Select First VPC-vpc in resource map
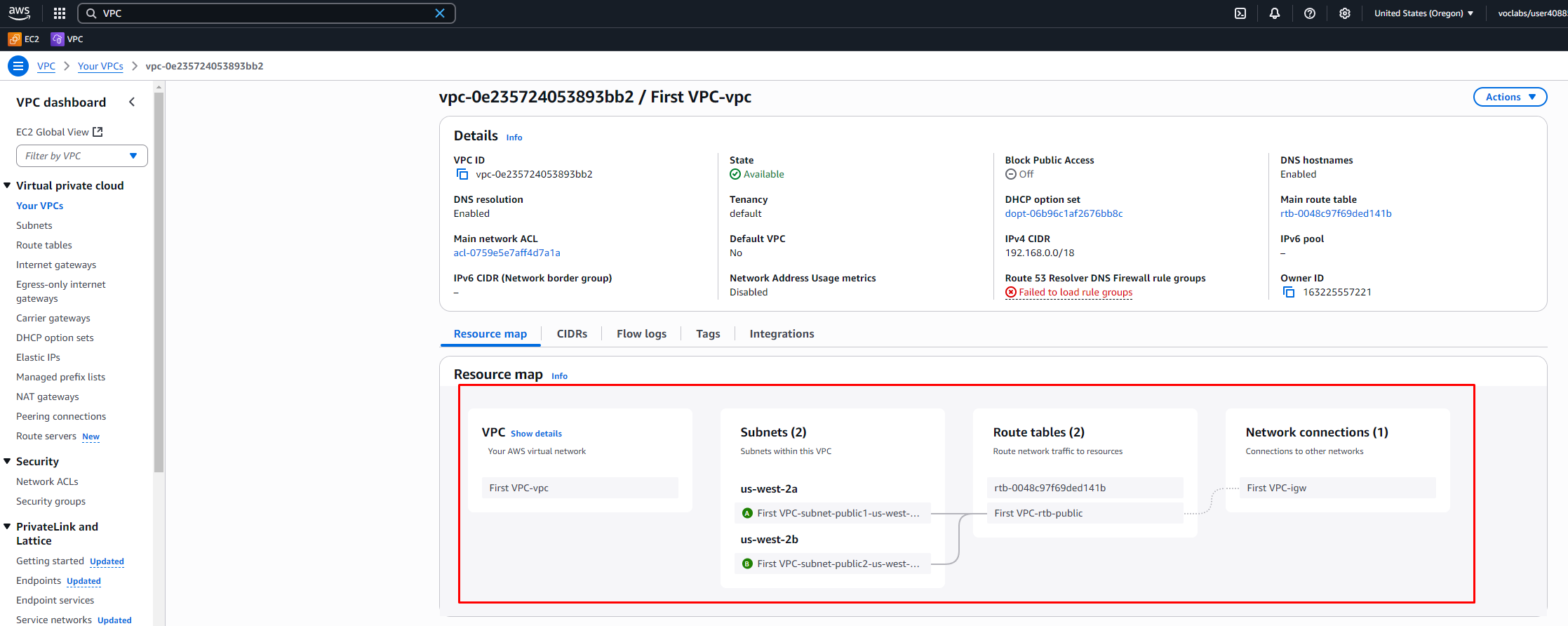 579,488
